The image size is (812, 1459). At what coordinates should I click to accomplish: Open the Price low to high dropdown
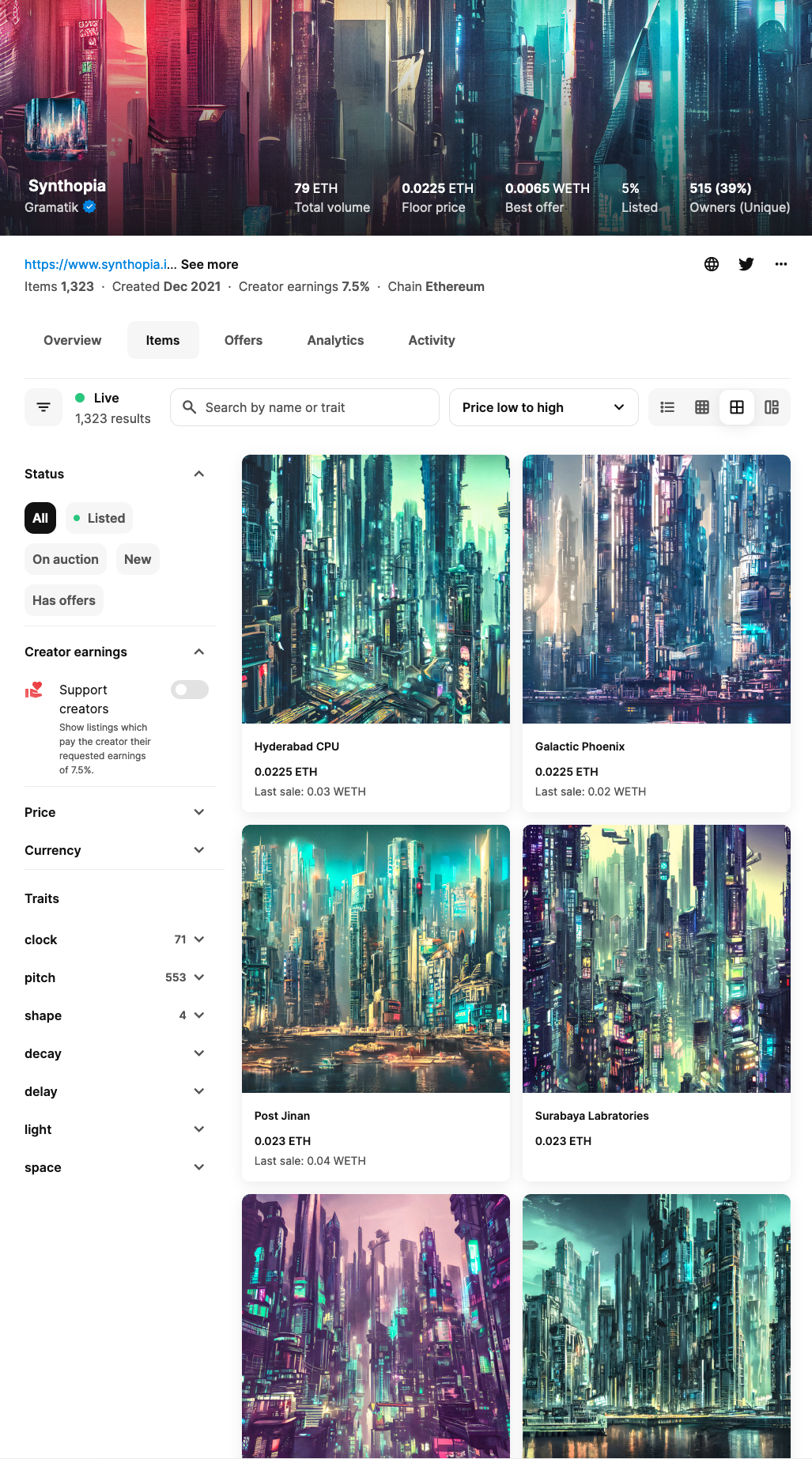[544, 407]
